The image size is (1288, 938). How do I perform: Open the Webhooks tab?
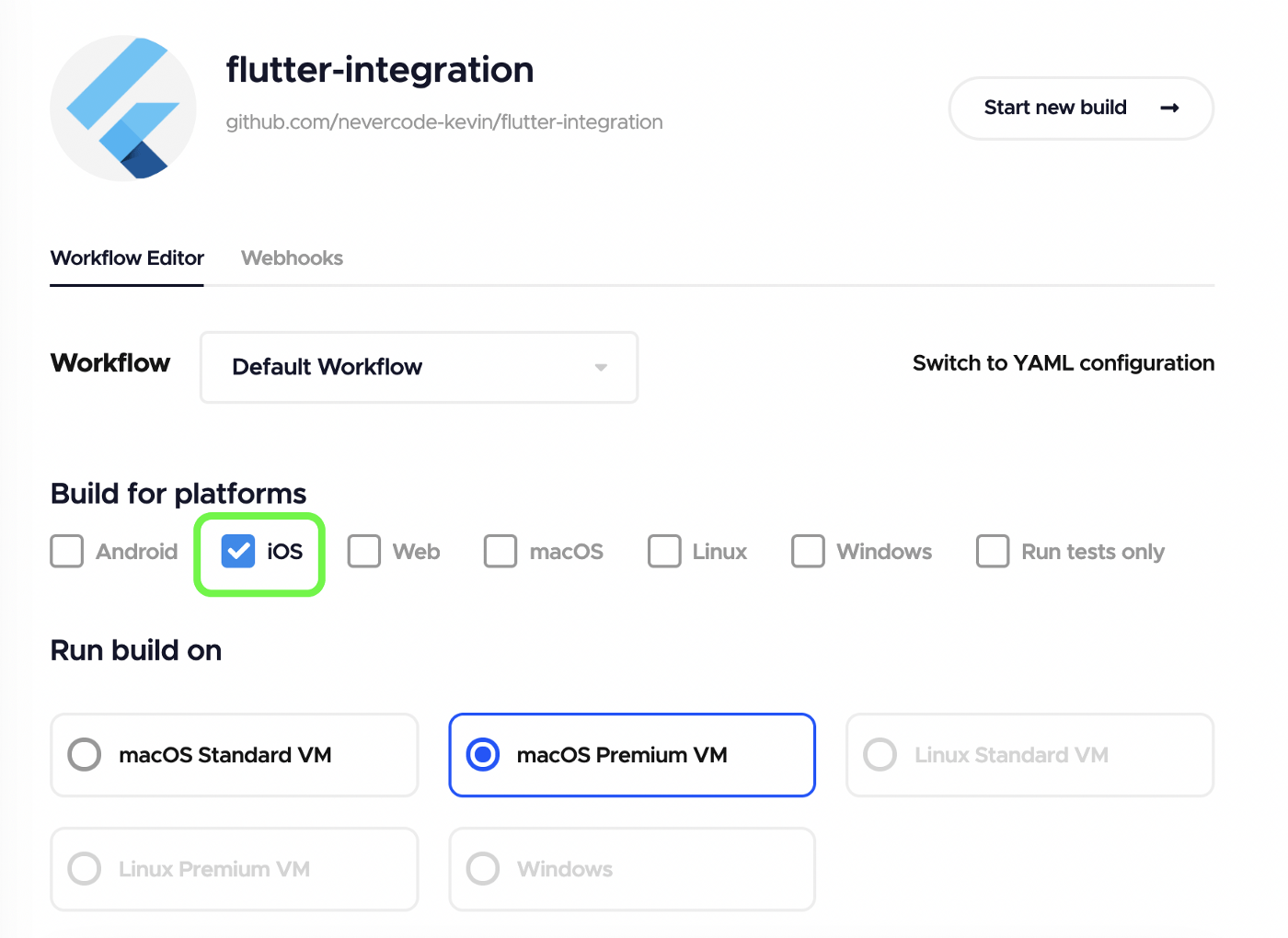292,258
